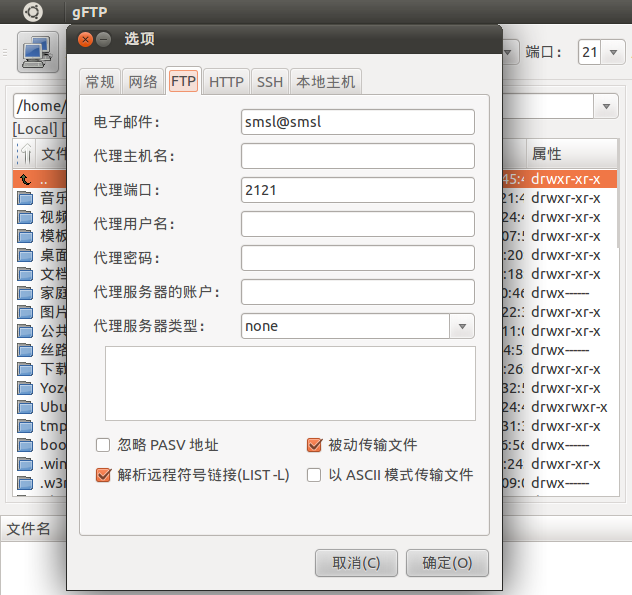Enable 忽略 PASV 地址 checkbox
Image resolution: width=632 pixels, height=595 pixels.
tap(103, 445)
